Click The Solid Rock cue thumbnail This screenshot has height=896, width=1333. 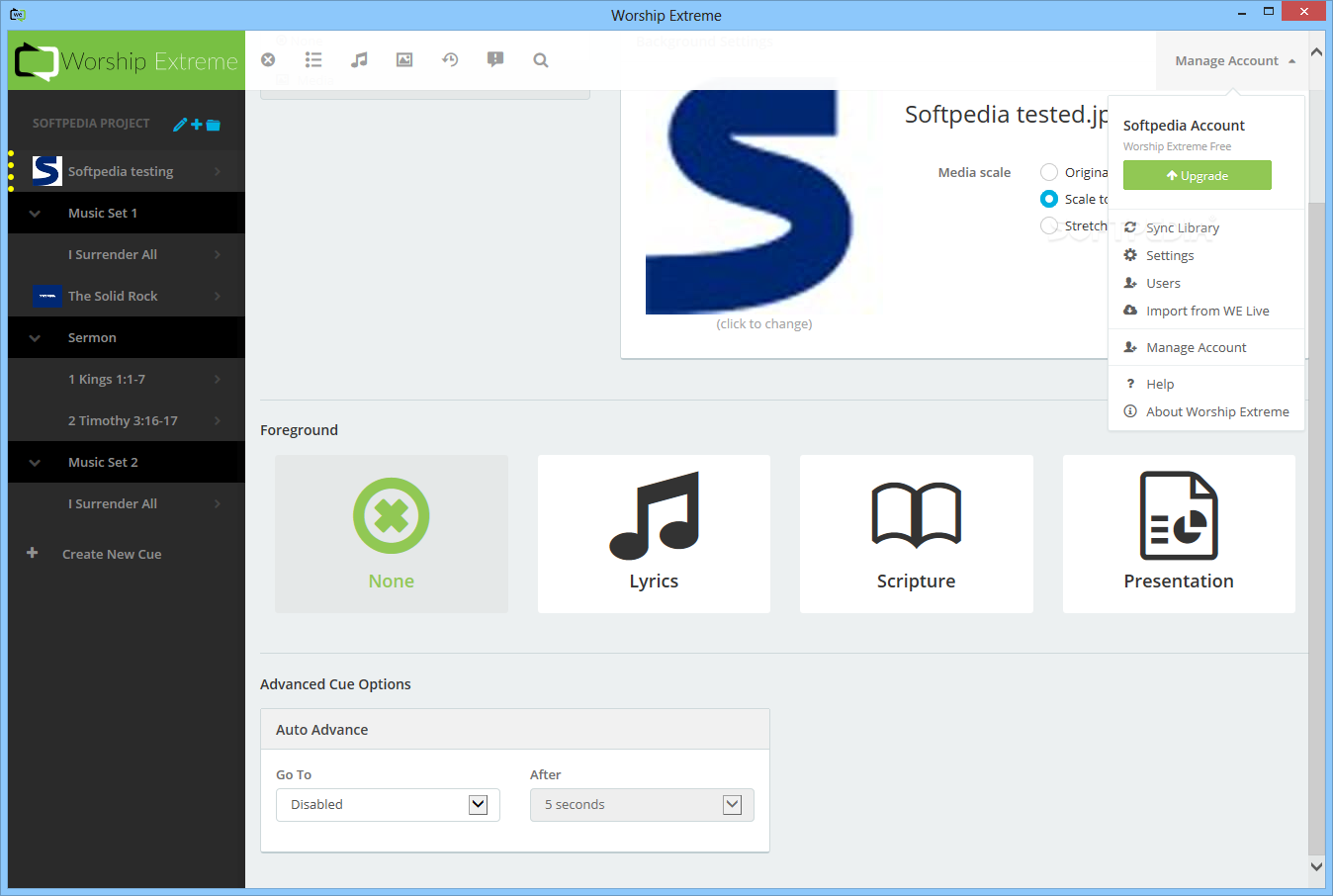47,296
